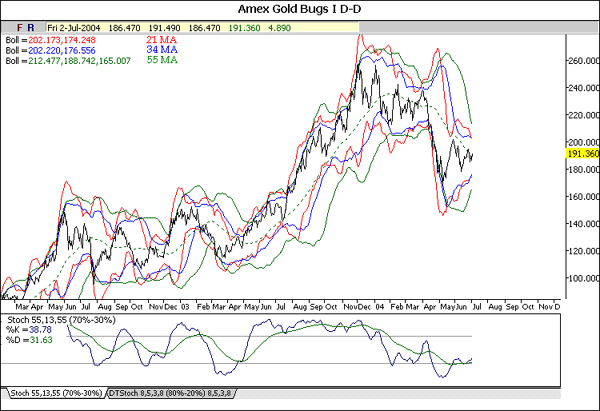Switch to the DTStoch 8,5,3,8 tab
Screen dimensions: 600x411
(x=171, y=393)
